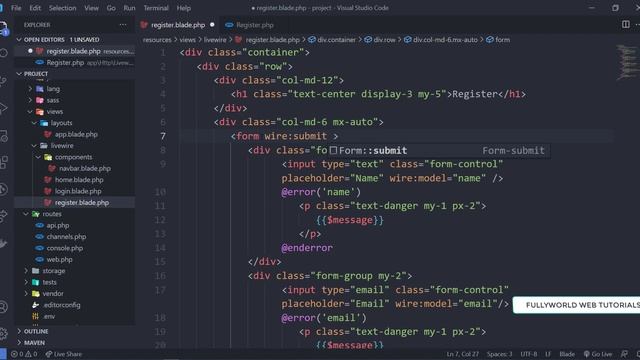Start Live Share from status bar

(64, 354)
